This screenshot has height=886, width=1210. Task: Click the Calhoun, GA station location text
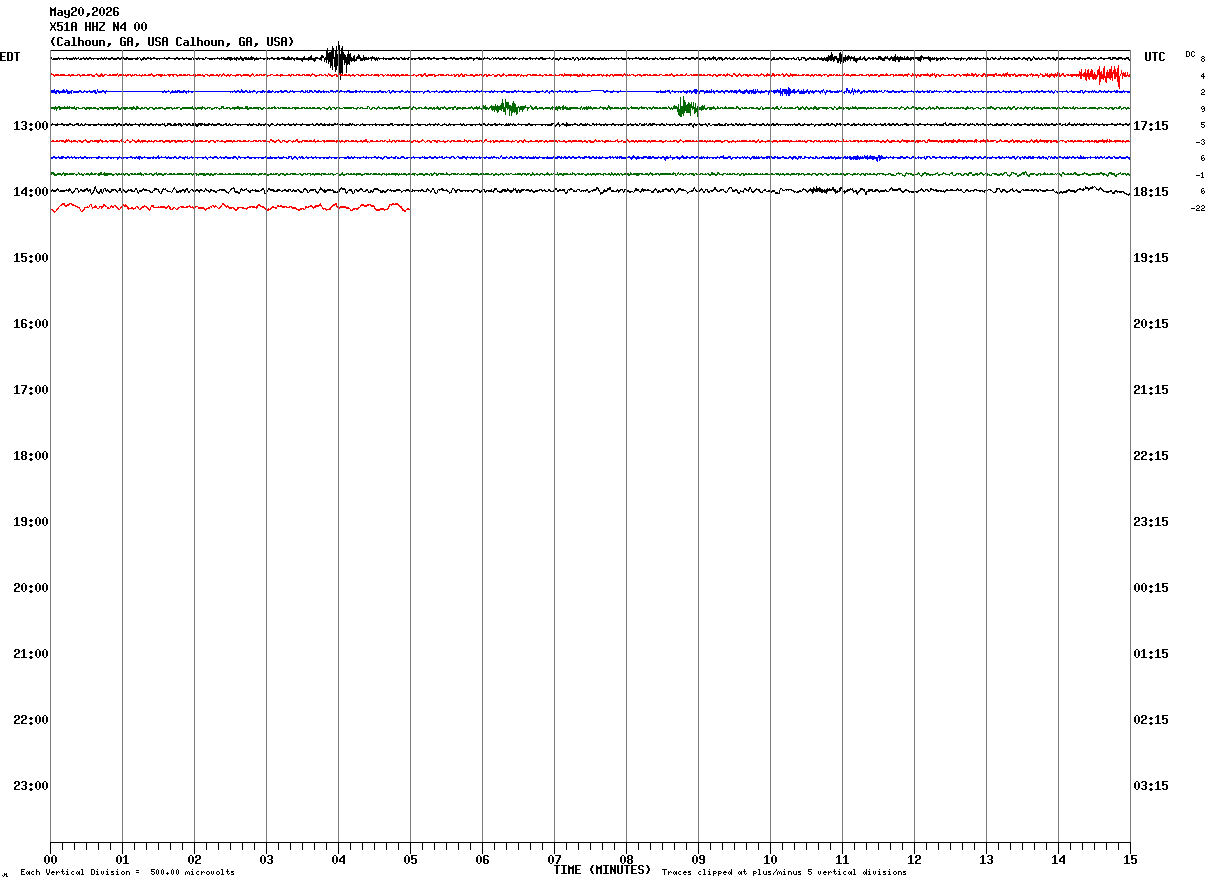(172, 42)
